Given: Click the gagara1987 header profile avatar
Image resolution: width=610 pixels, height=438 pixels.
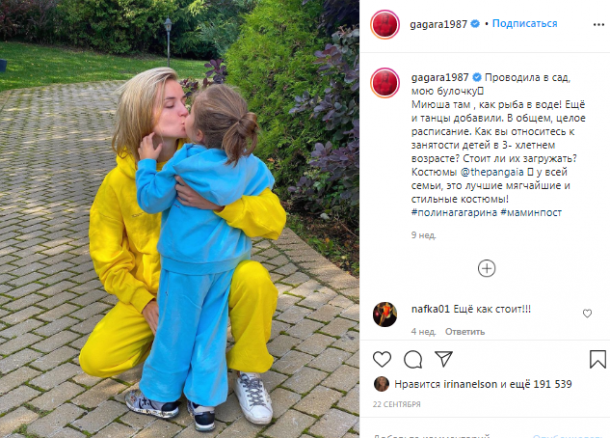Looking at the screenshot, I should click(384, 25).
